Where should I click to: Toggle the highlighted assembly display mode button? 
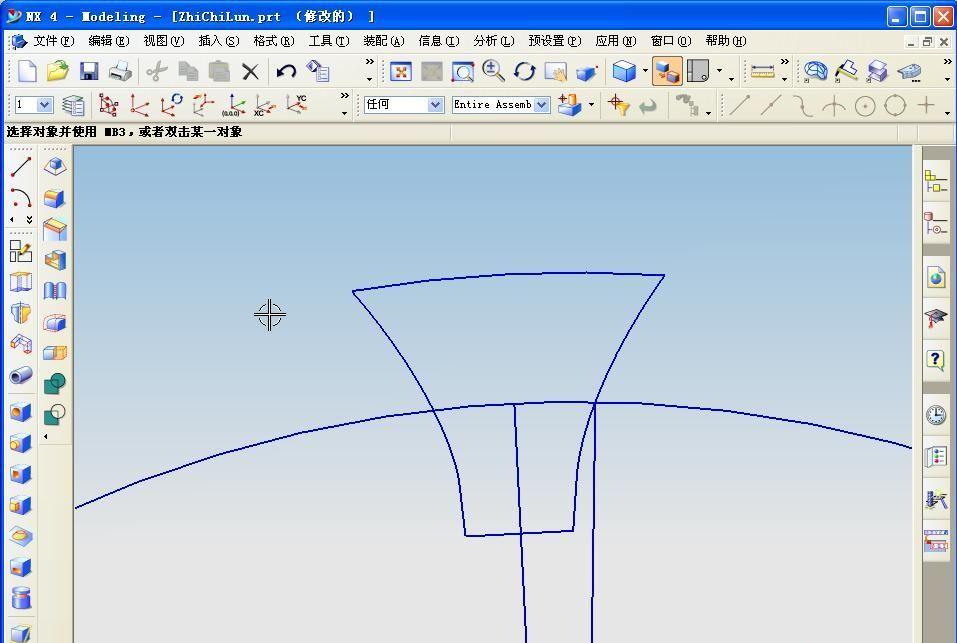point(667,71)
